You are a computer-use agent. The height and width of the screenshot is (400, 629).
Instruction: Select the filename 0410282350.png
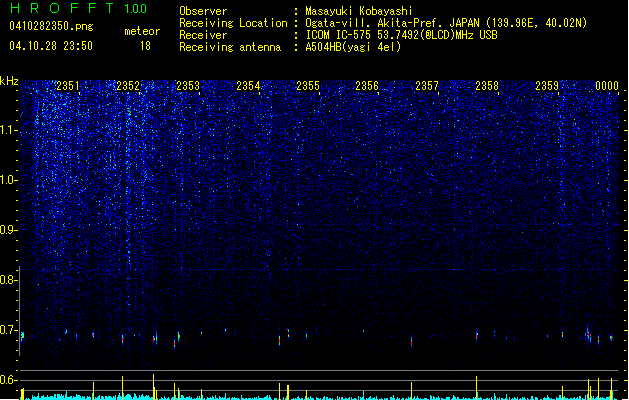tap(51, 26)
